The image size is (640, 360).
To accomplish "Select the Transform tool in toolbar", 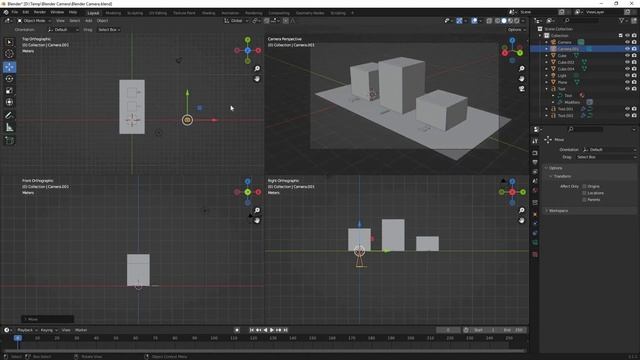I will [x=9, y=102].
